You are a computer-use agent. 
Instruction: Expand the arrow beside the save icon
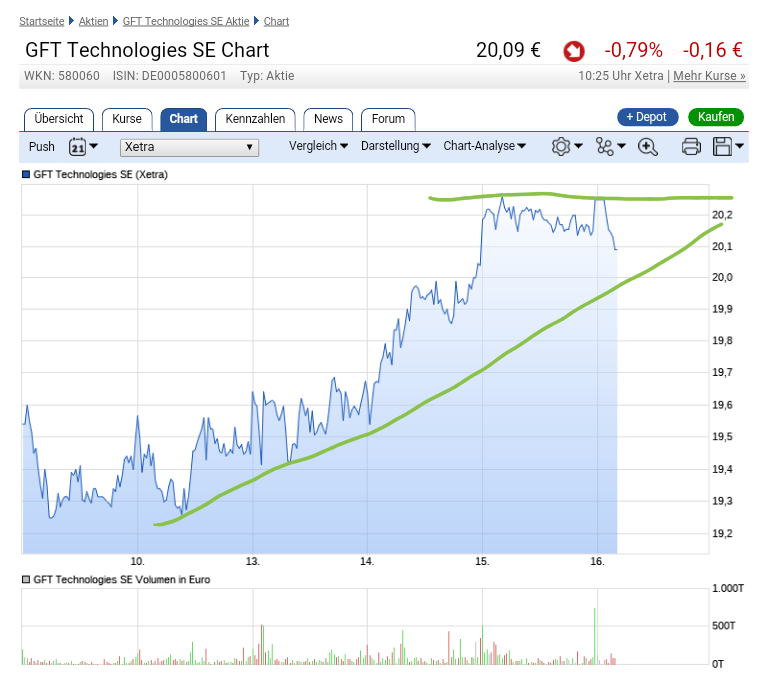[x=740, y=146]
